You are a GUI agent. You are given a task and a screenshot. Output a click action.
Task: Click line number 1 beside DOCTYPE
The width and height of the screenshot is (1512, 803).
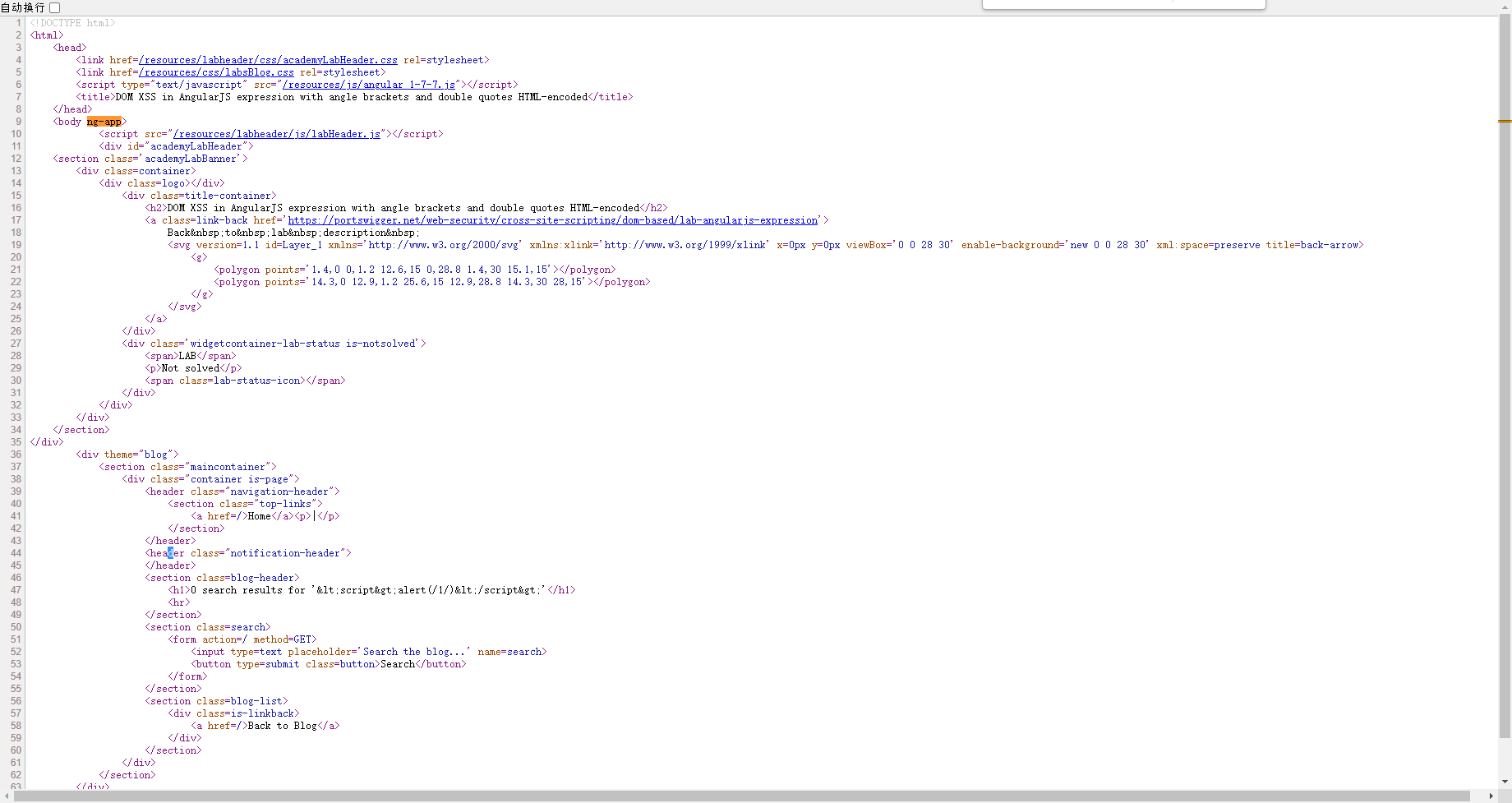(x=18, y=22)
